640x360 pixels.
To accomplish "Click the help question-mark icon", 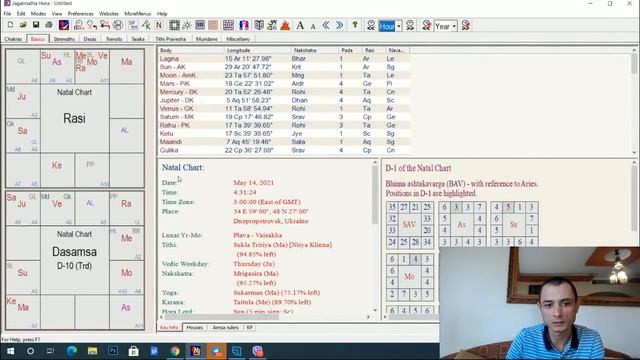I will pos(355,25).
